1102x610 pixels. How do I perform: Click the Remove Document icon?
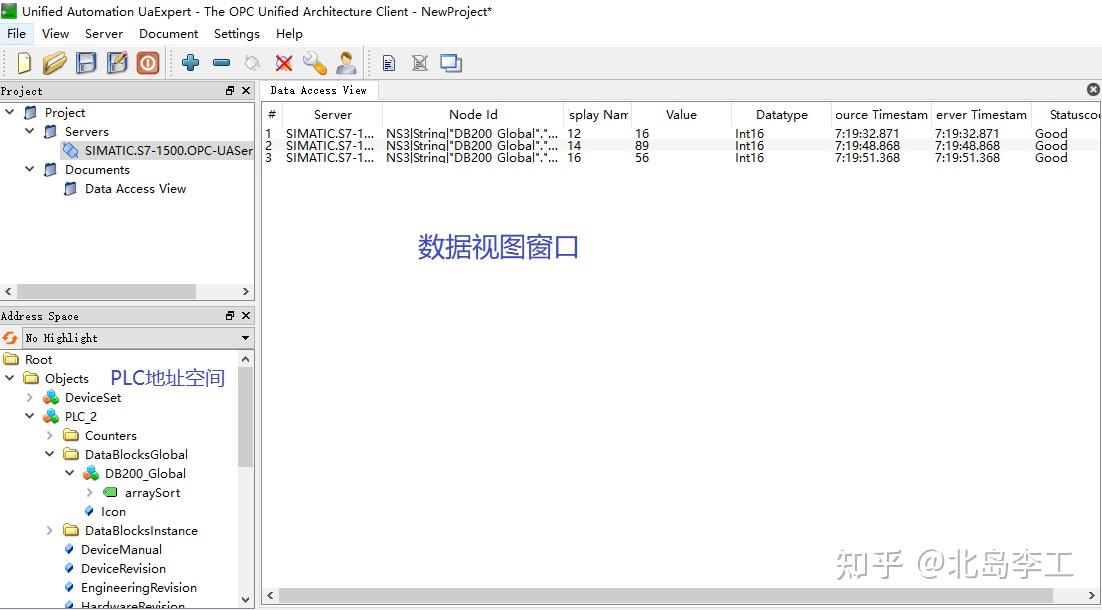(x=419, y=62)
